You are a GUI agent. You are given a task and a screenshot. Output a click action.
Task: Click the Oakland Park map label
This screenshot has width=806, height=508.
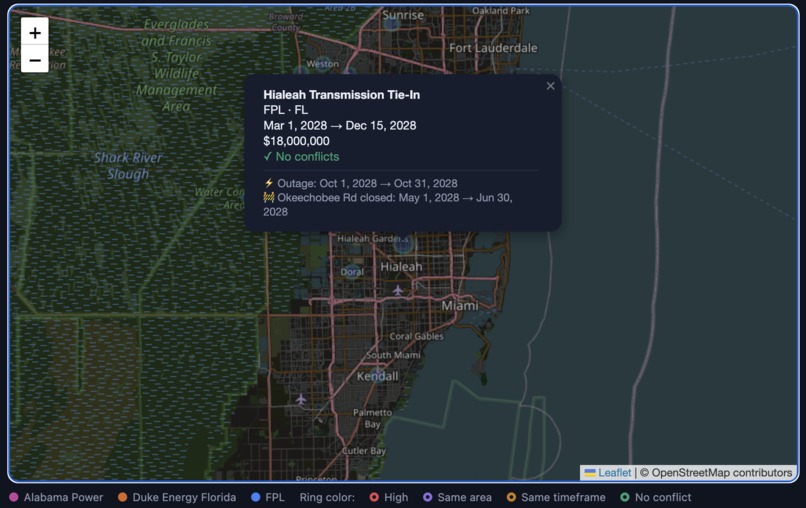(x=501, y=10)
